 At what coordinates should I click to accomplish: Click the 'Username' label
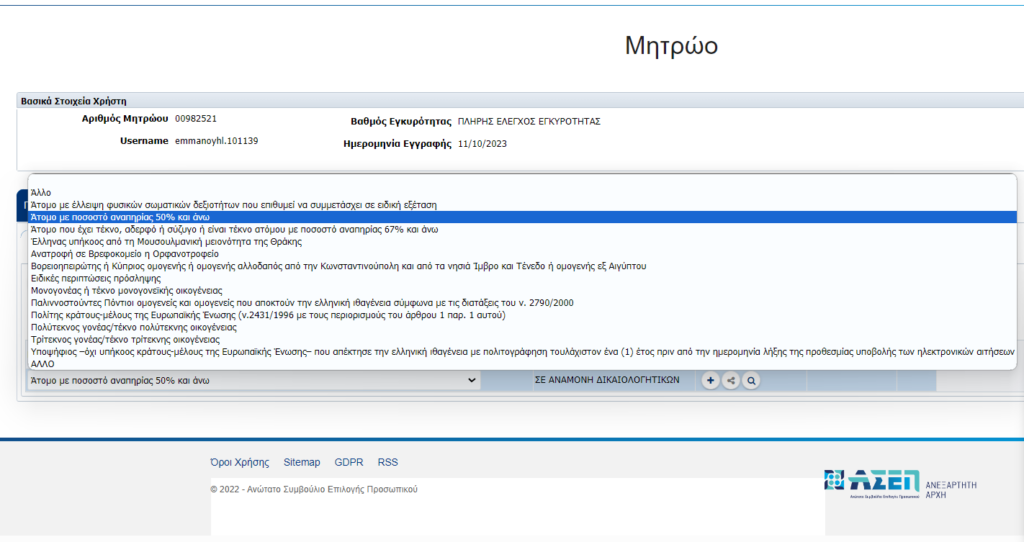coord(144,141)
